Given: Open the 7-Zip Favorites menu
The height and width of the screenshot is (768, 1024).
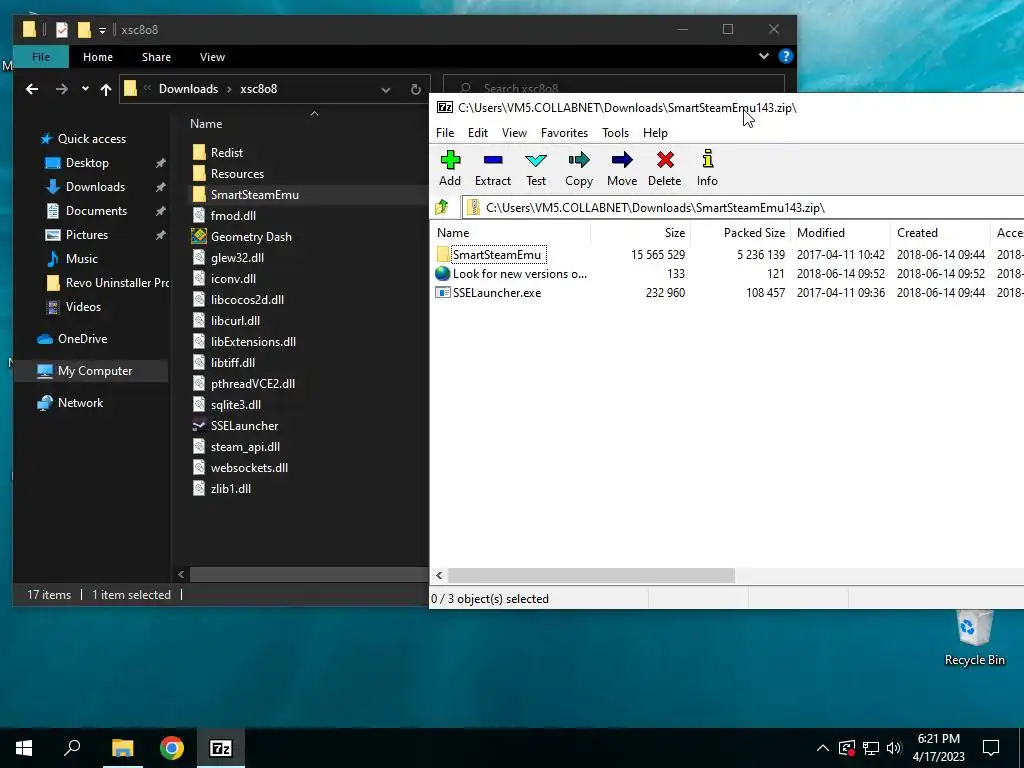Looking at the screenshot, I should pyautogui.click(x=564, y=133).
